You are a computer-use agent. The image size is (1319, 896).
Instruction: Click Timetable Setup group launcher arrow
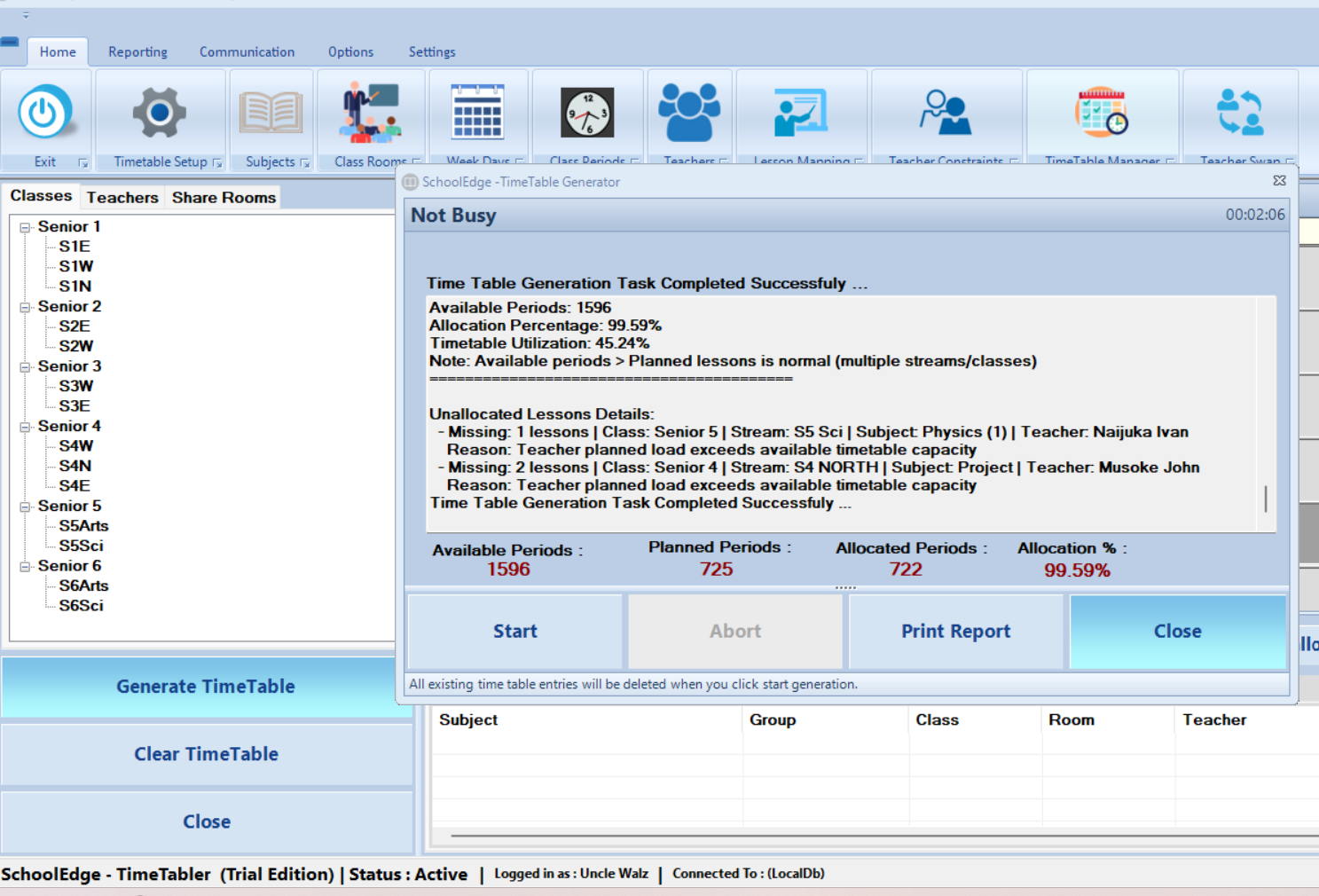217,163
